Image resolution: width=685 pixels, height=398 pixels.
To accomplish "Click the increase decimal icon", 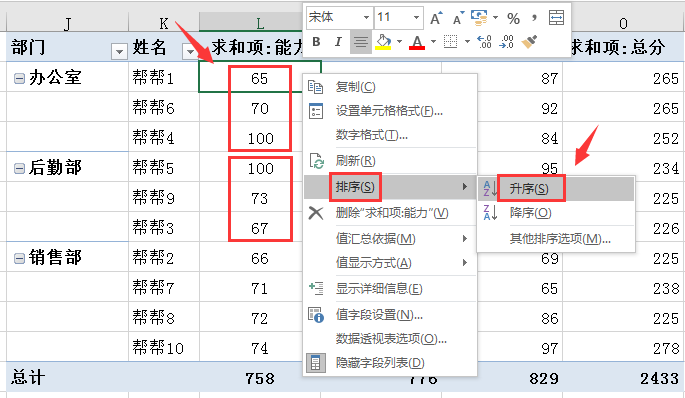I will point(484,42).
